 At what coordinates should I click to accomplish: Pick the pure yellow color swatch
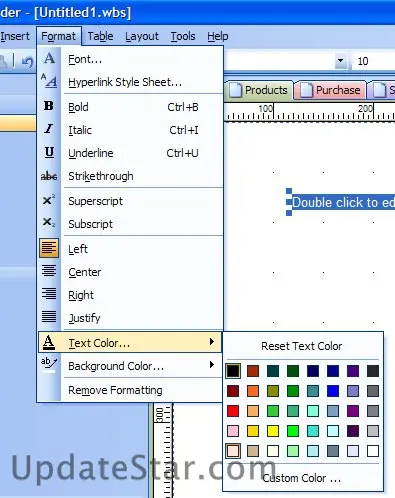pyautogui.click(x=273, y=431)
